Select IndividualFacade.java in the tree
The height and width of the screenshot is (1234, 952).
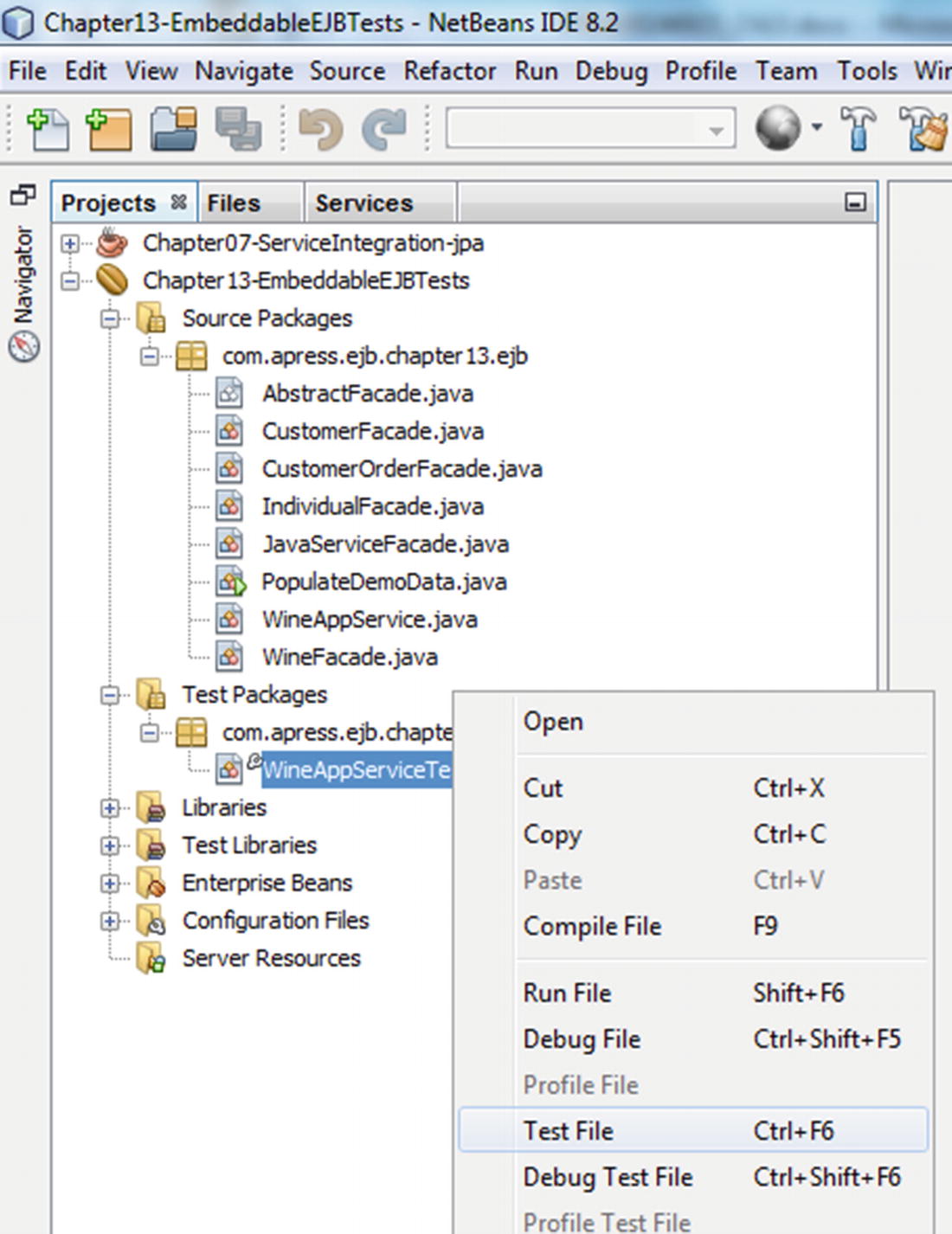[373, 506]
